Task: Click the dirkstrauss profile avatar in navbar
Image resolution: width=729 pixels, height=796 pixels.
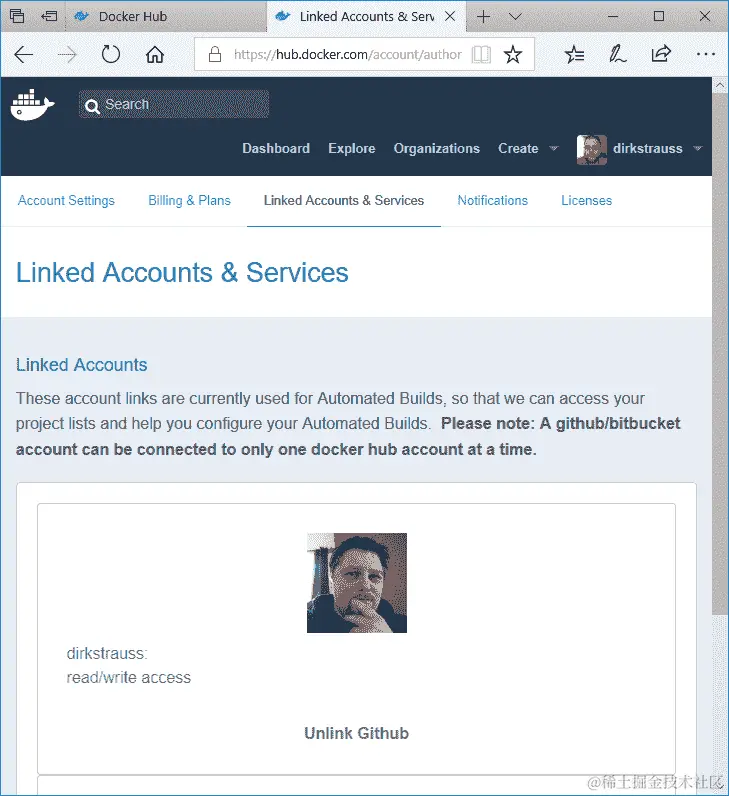Action: [x=591, y=149]
